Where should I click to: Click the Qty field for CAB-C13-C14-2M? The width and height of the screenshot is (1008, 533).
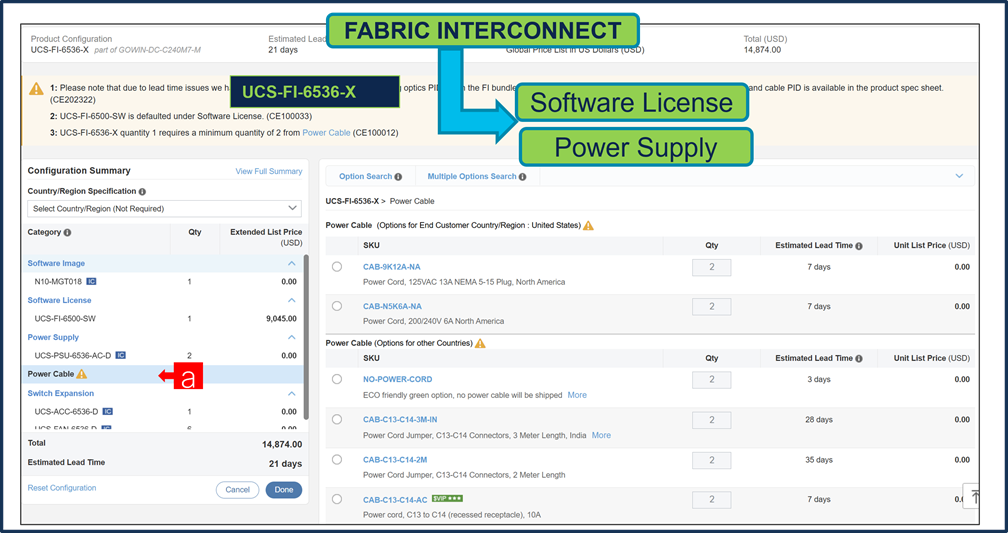pyautogui.click(x=711, y=460)
